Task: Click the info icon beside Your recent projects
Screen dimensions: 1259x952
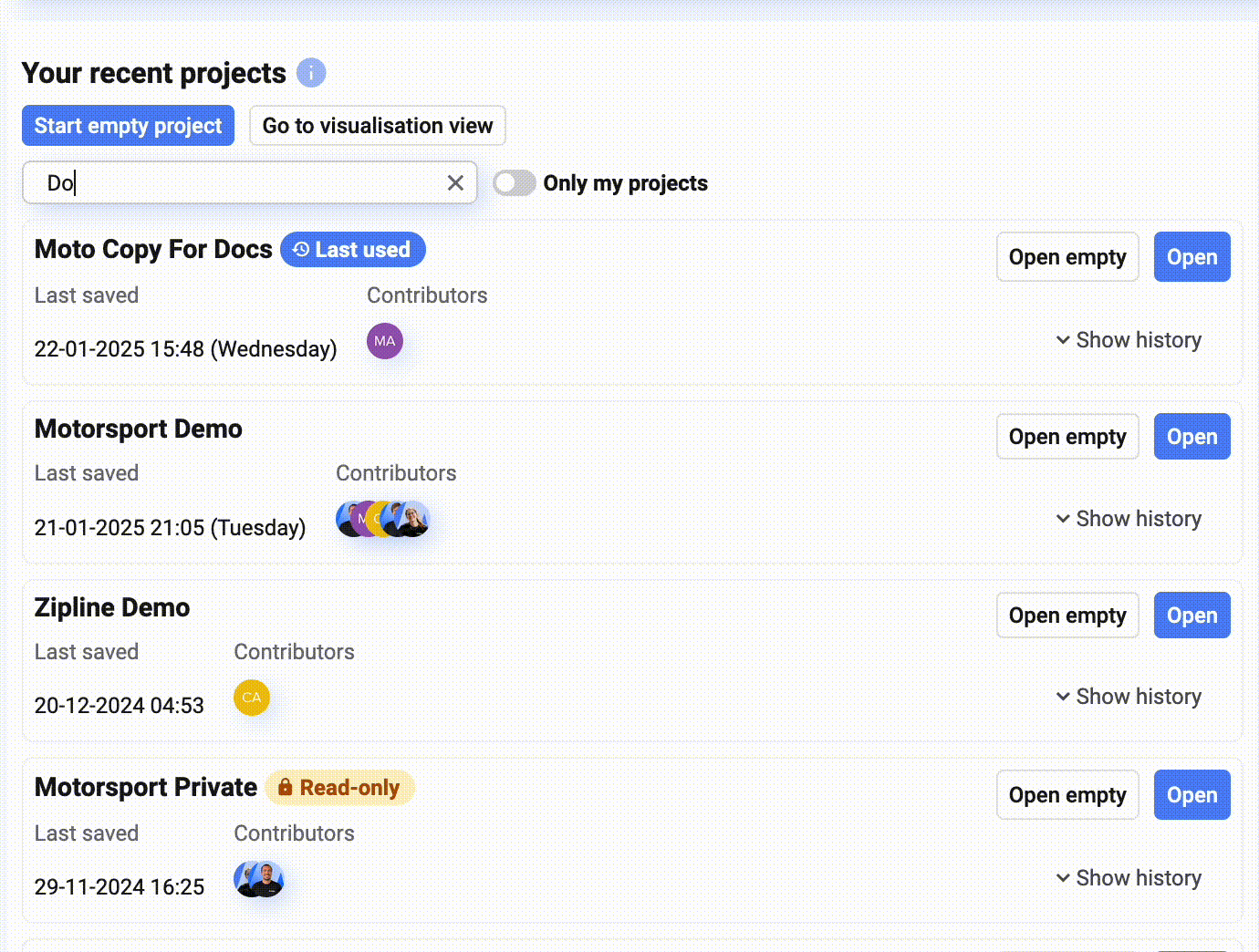Action: [311, 73]
